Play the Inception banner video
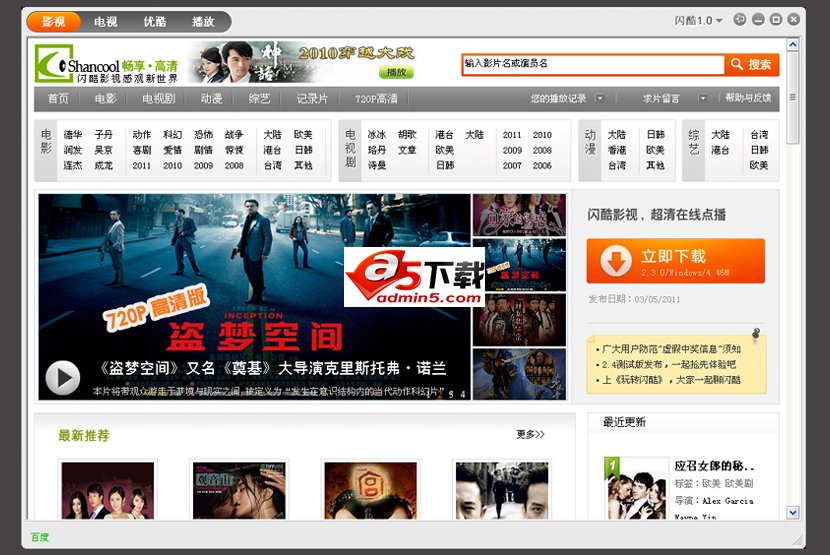 tap(62, 378)
